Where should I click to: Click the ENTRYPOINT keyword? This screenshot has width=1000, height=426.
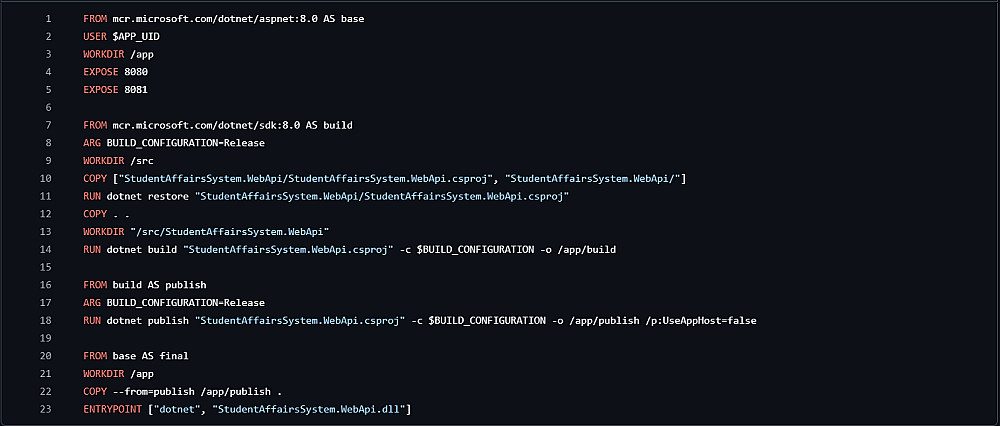(113, 409)
